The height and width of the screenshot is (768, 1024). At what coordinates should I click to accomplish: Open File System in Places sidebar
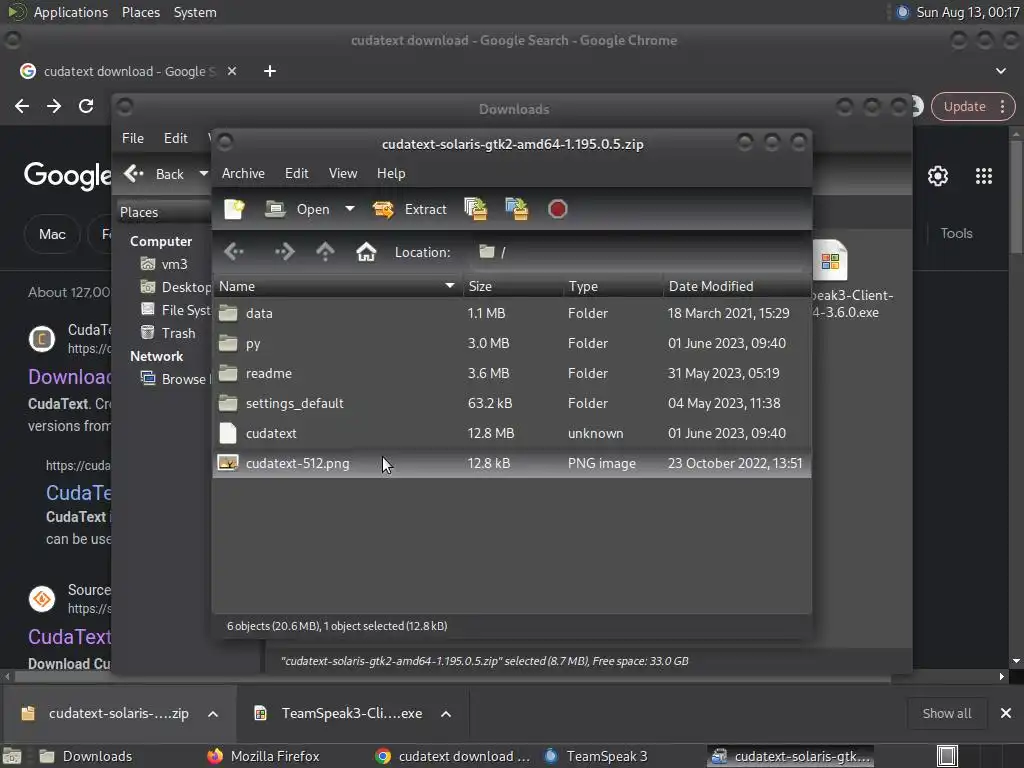click(175, 310)
